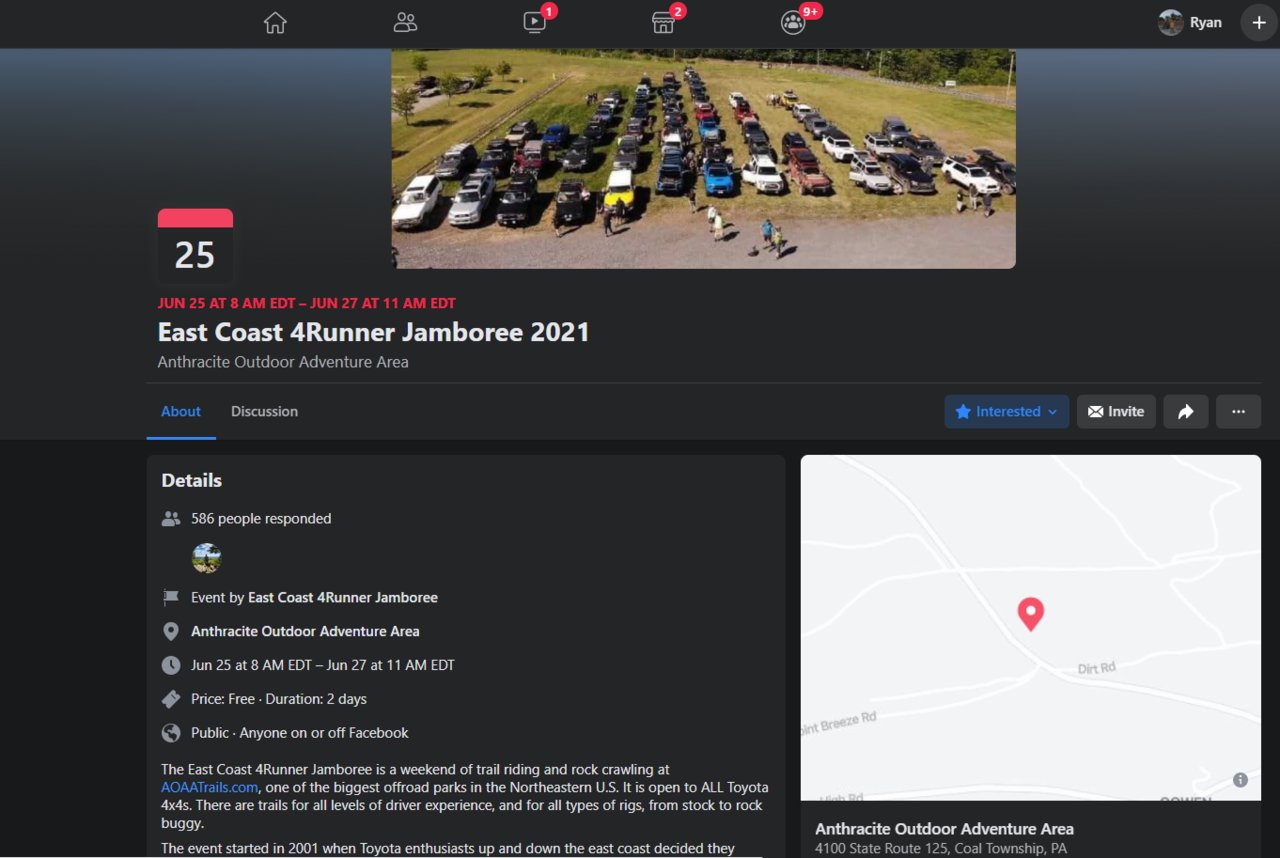Click the ticket icon beside Price: Free
The image size is (1280, 858).
point(171,699)
